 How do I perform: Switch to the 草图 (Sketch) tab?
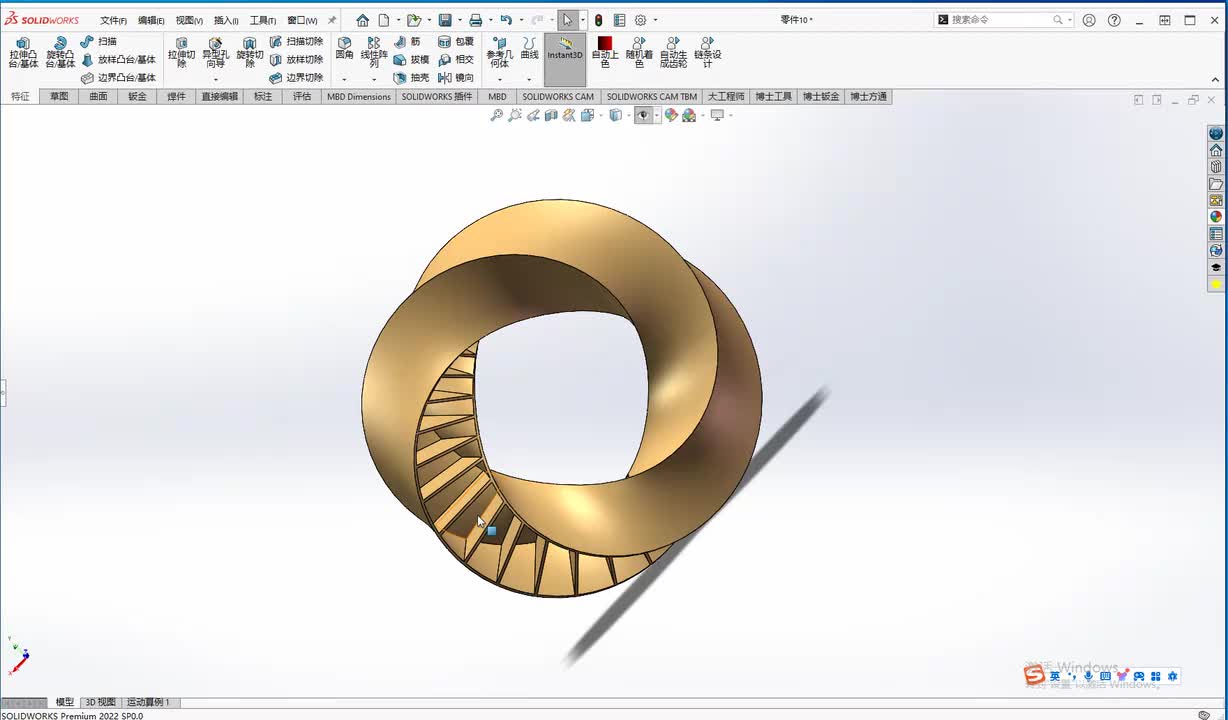pyautogui.click(x=59, y=97)
